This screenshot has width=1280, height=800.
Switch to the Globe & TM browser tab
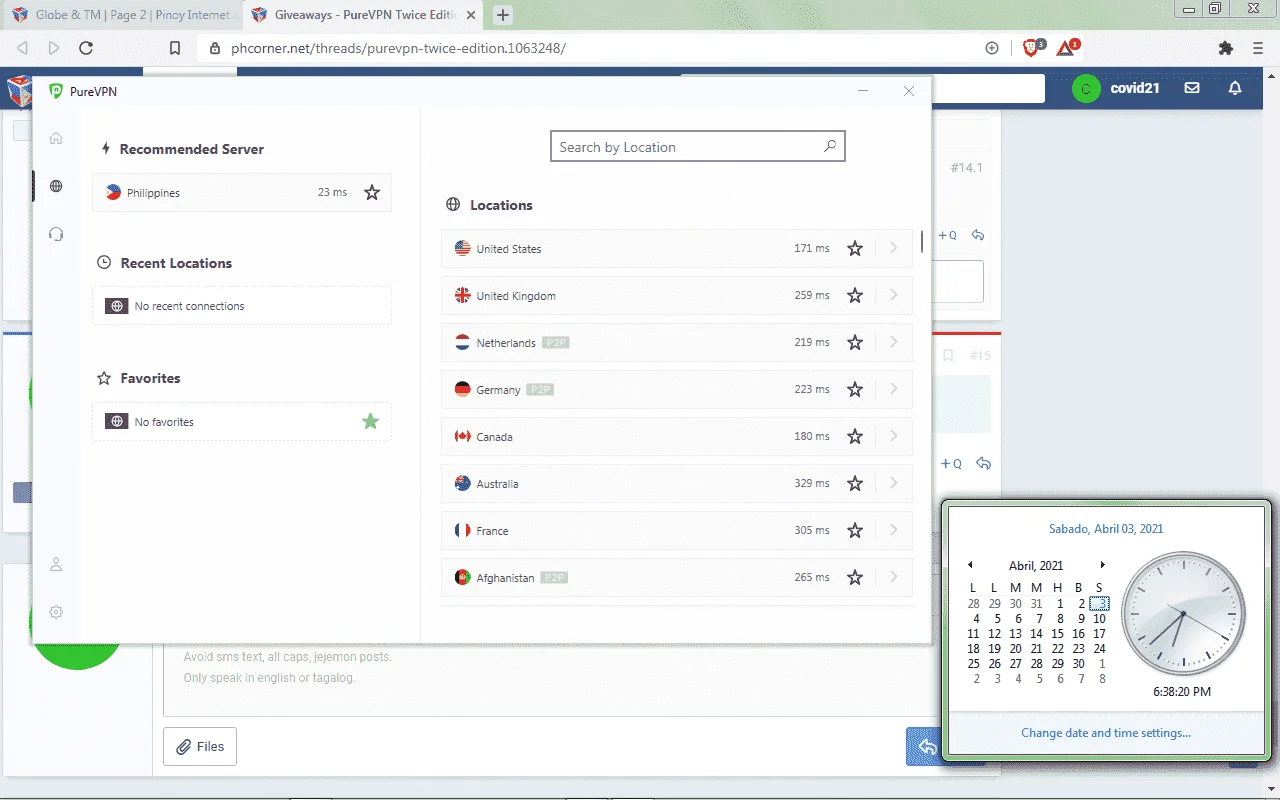coord(122,15)
